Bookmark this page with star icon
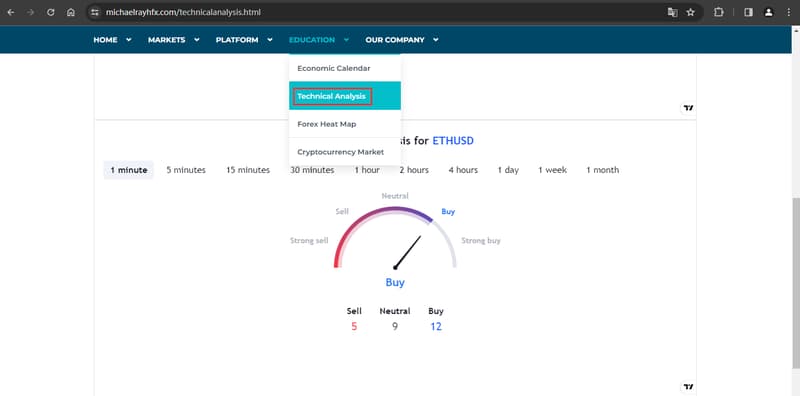Viewport: 800px width, 396px height. (690, 12)
